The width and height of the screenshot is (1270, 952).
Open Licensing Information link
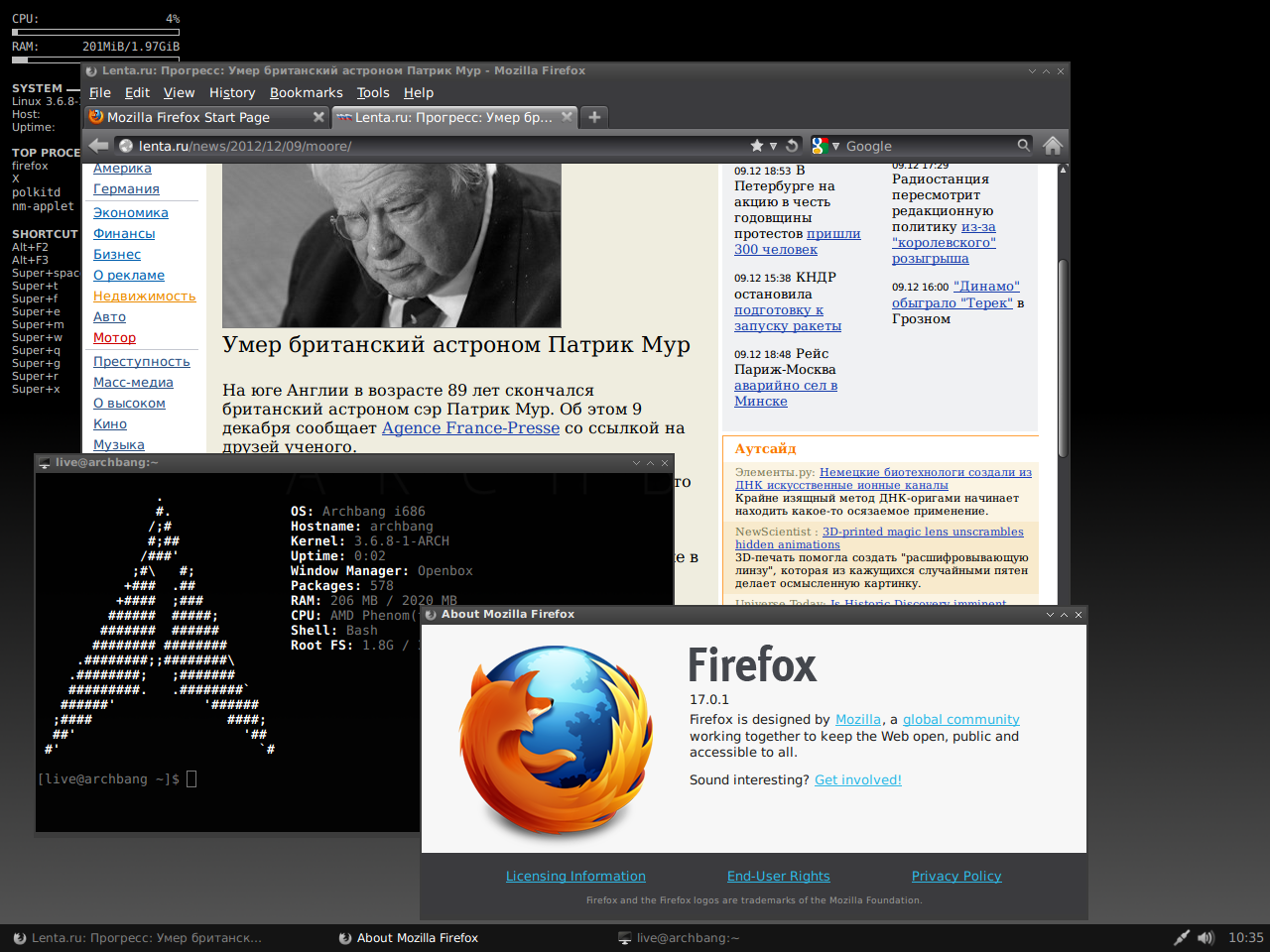coord(575,877)
